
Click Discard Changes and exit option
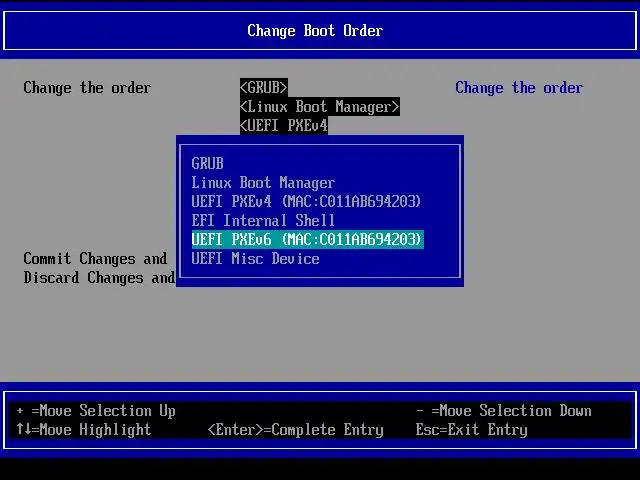coord(99,278)
